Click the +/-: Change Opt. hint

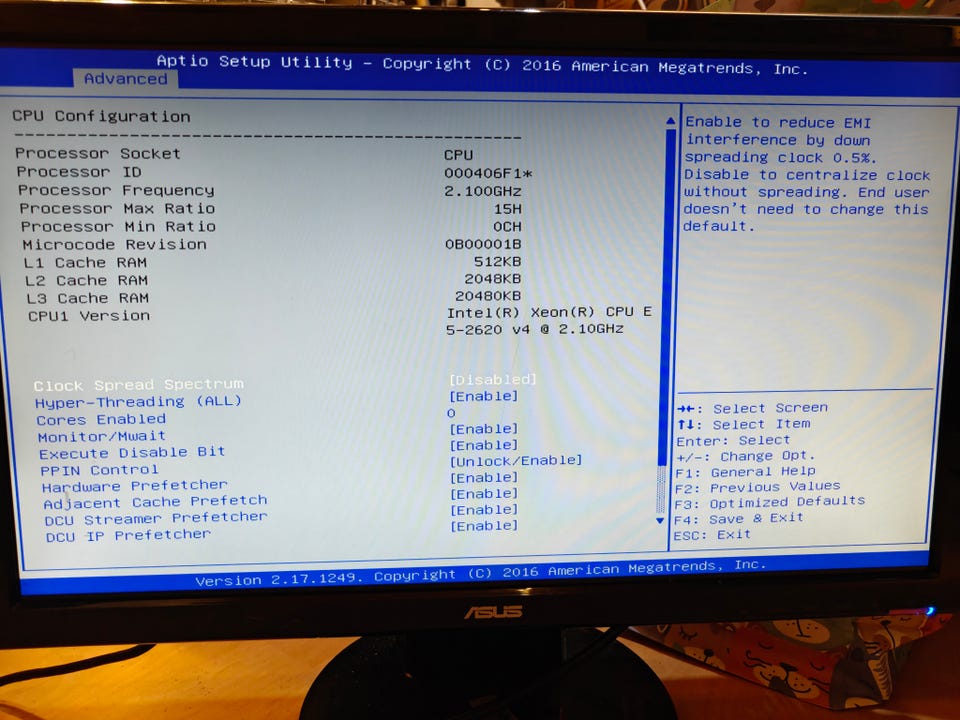746,456
